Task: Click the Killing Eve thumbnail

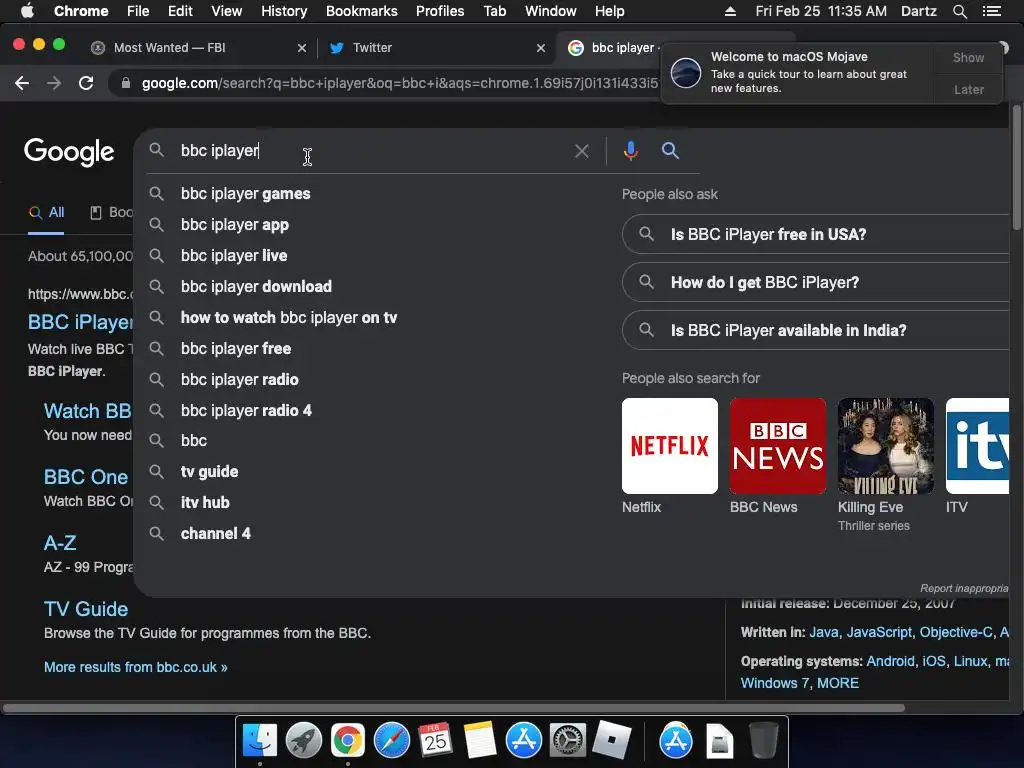Action: click(886, 446)
